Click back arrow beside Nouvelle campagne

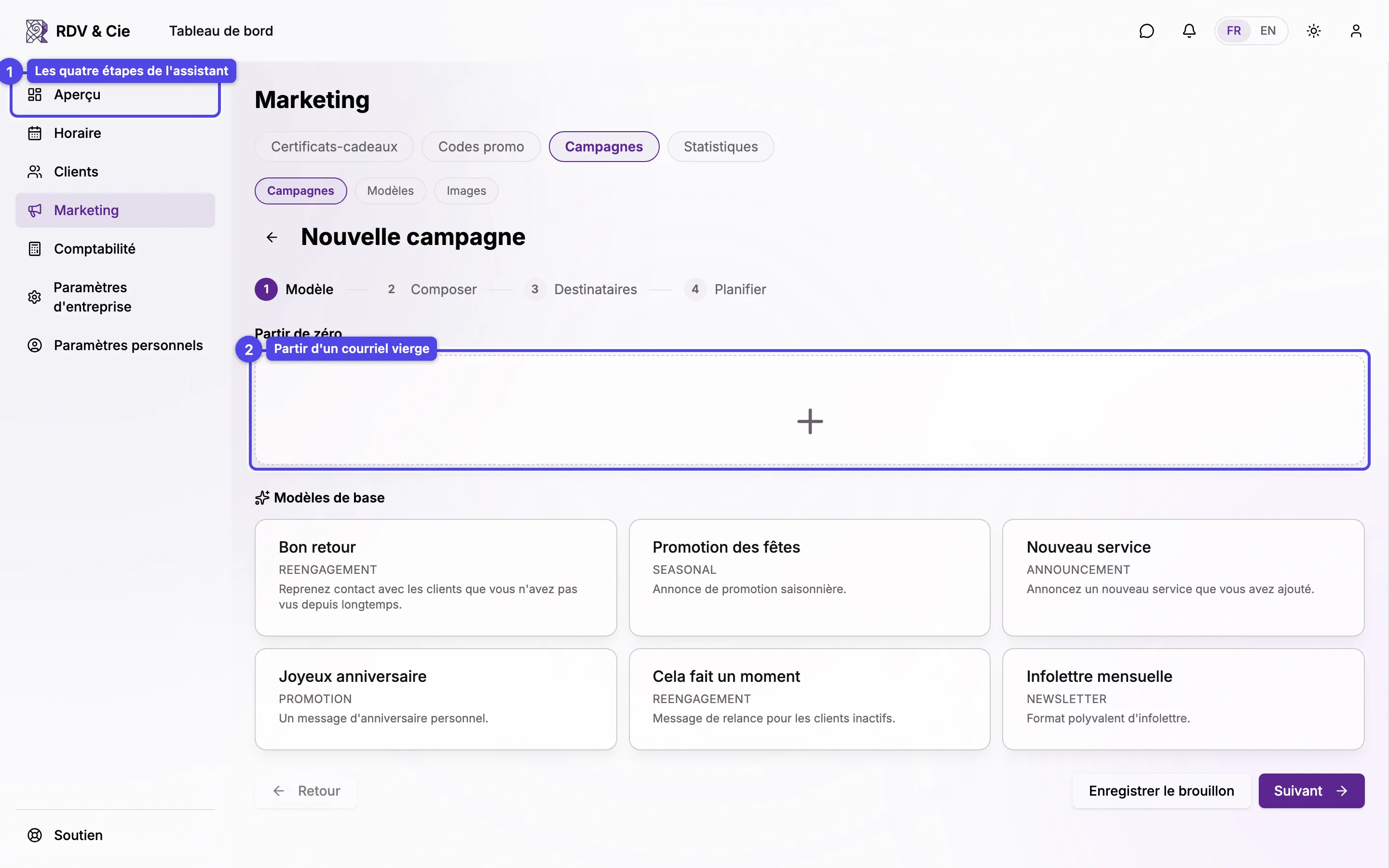(x=272, y=237)
